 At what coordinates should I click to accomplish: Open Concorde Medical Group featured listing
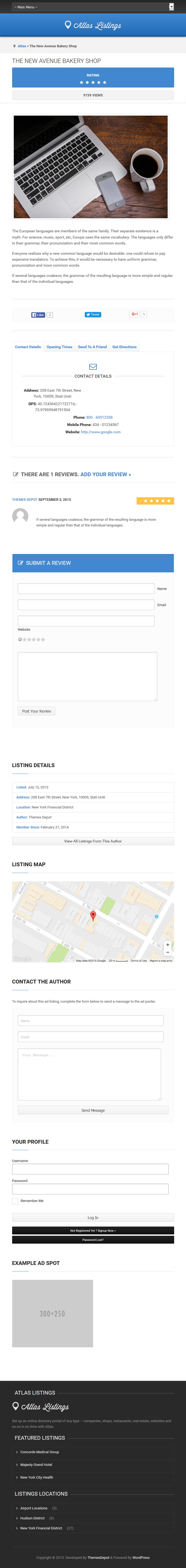(x=39, y=1452)
